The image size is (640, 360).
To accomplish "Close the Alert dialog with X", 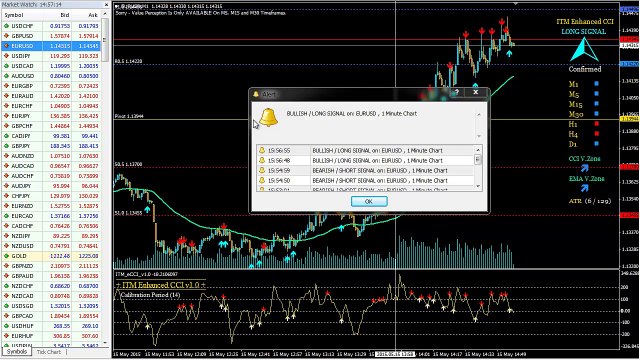I will coord(476,93).
